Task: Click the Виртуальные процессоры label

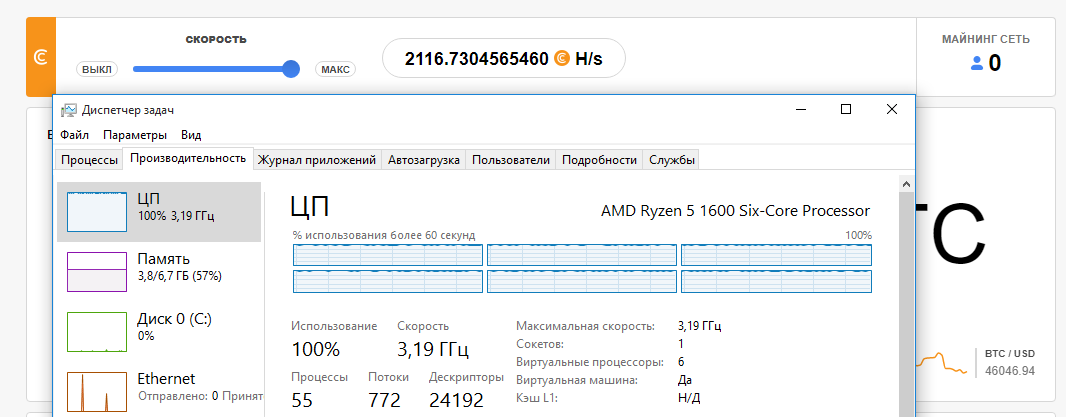Action: click(x=589, y=362)
